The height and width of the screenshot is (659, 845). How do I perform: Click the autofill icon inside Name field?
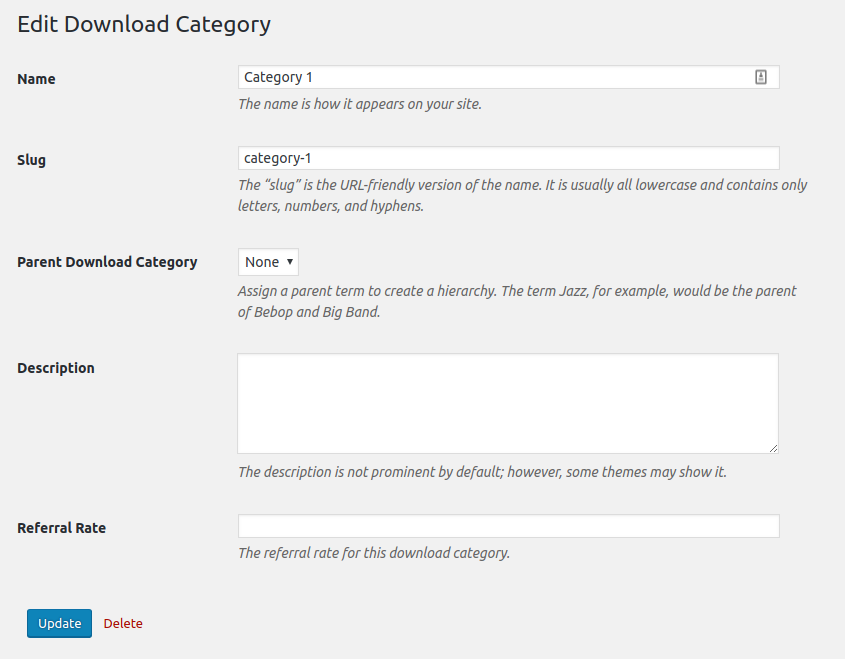pos(760,77)
